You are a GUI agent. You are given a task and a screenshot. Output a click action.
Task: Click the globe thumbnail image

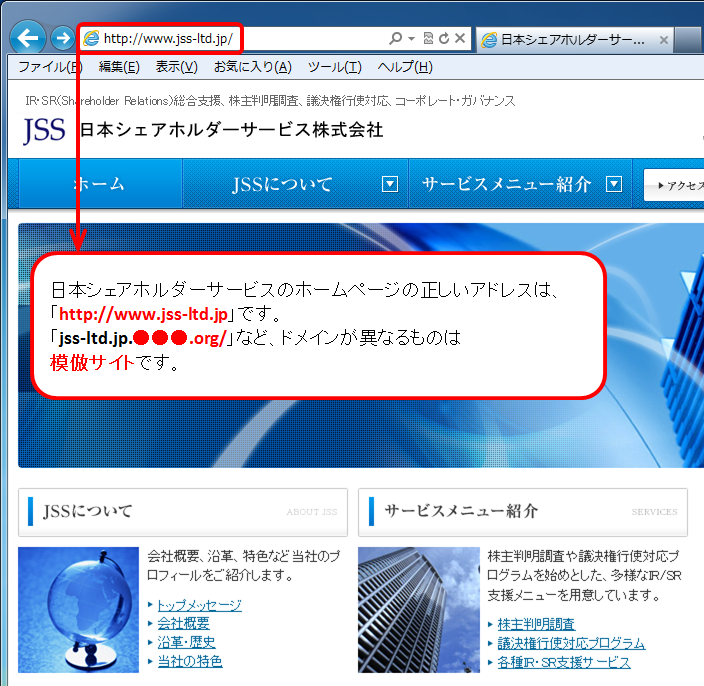pos(79,609)
